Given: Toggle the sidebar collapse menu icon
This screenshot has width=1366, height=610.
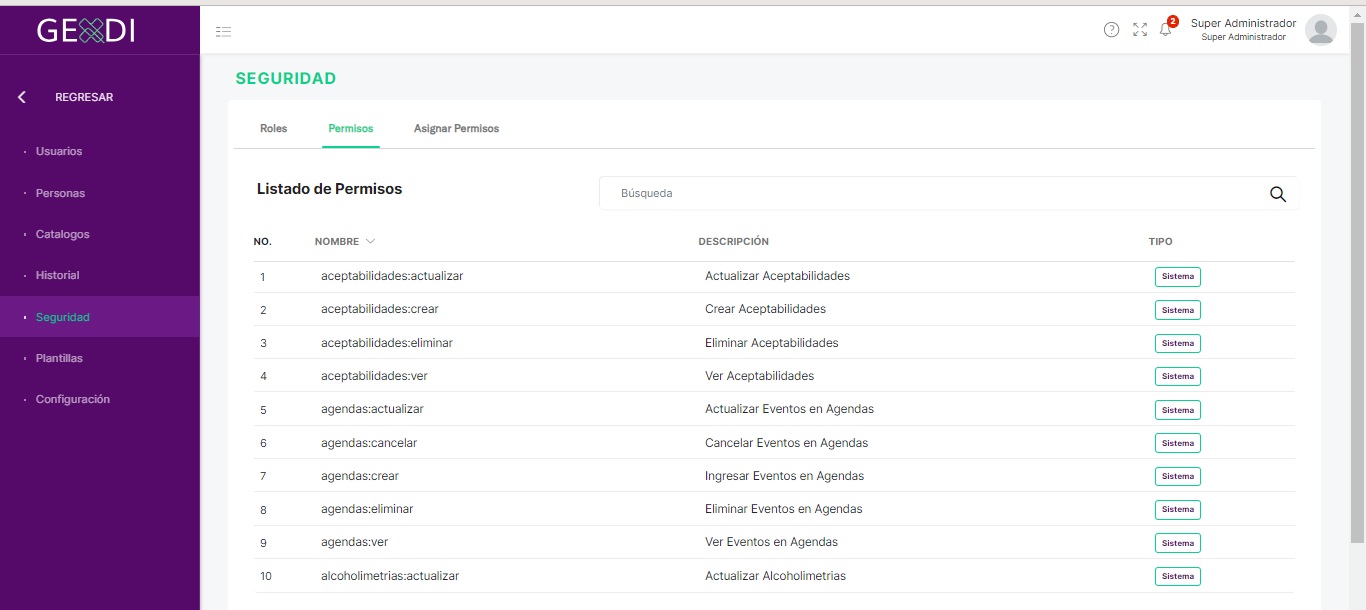Looking at the screenshot, I should coord(224,32).
